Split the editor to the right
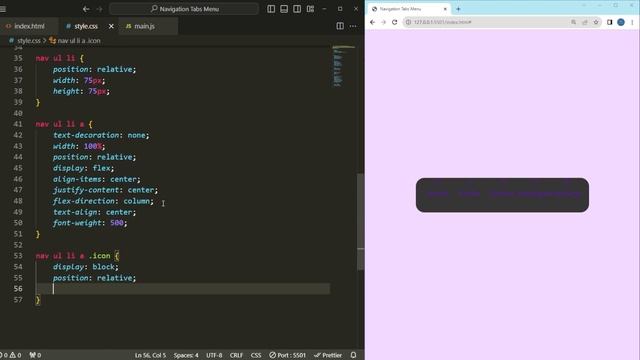Viewport: 640px width, 360px height. (x=340, y=26)
